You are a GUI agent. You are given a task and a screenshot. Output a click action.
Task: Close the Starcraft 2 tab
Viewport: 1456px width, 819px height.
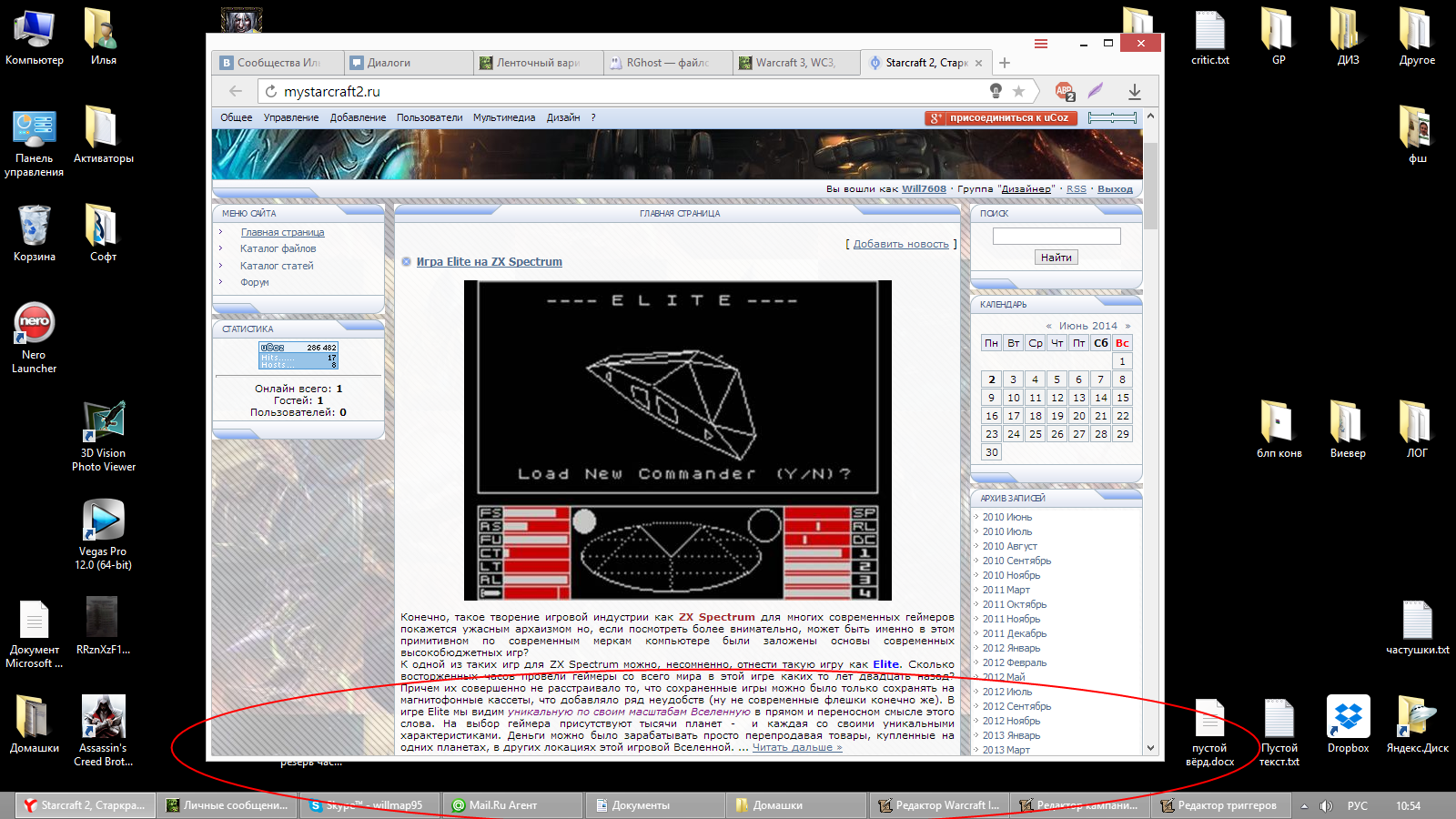tap(978, 63)
